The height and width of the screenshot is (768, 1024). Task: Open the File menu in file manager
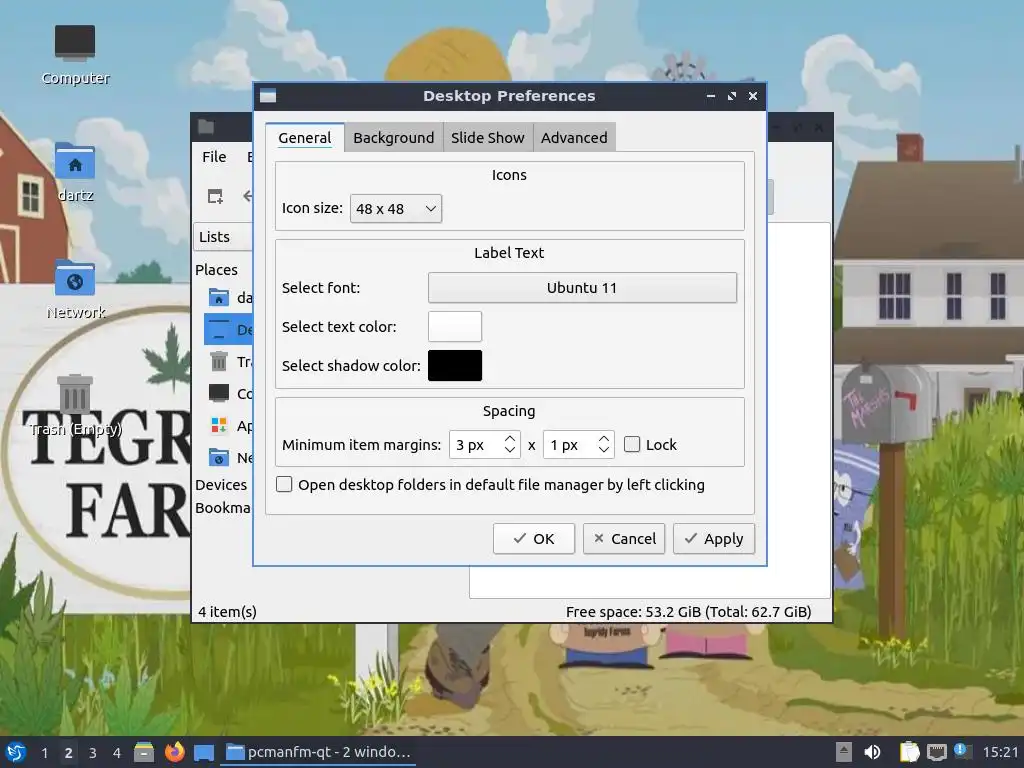point(214,157)
